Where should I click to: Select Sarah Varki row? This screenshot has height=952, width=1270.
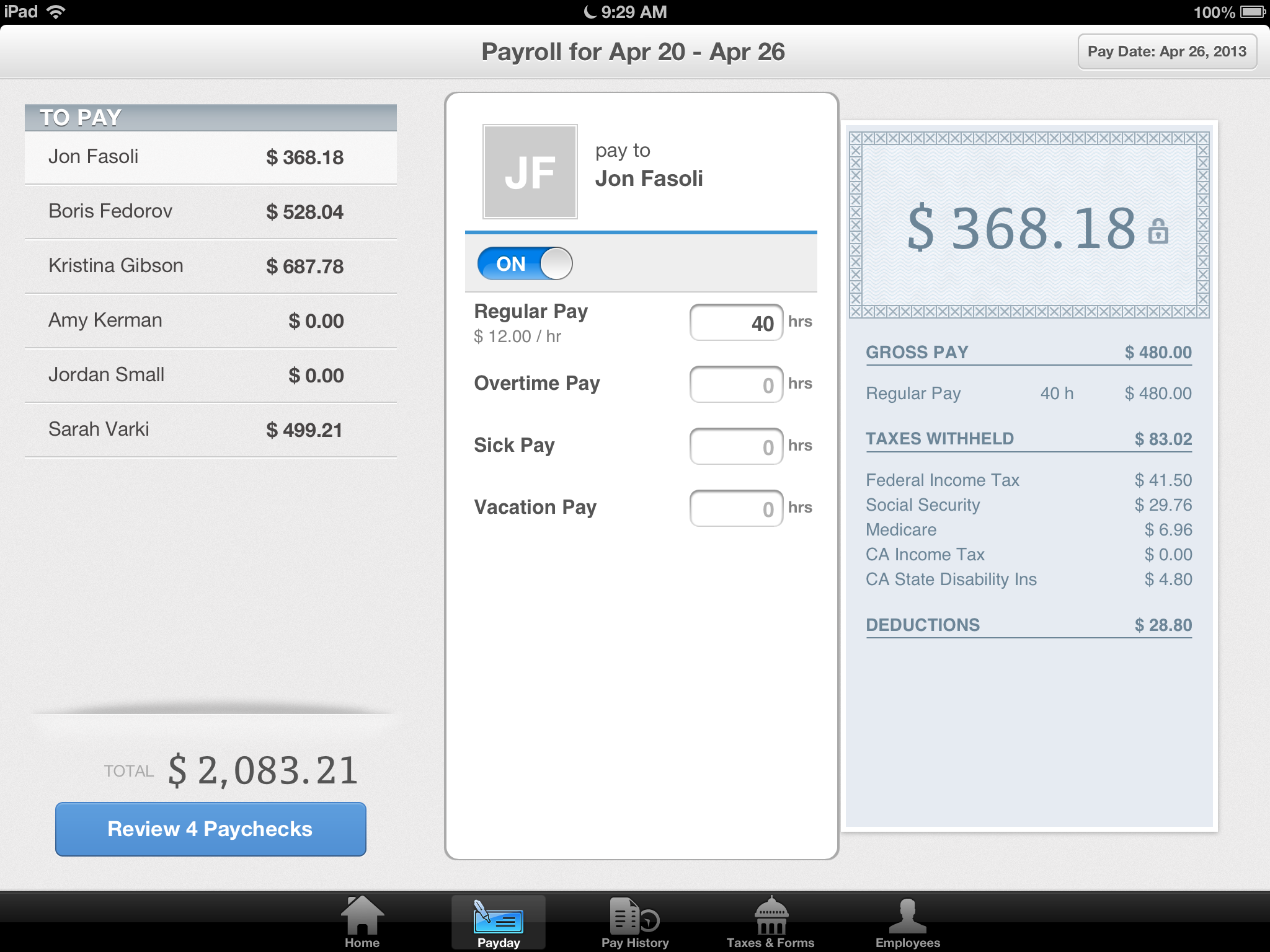coord(211,430)
